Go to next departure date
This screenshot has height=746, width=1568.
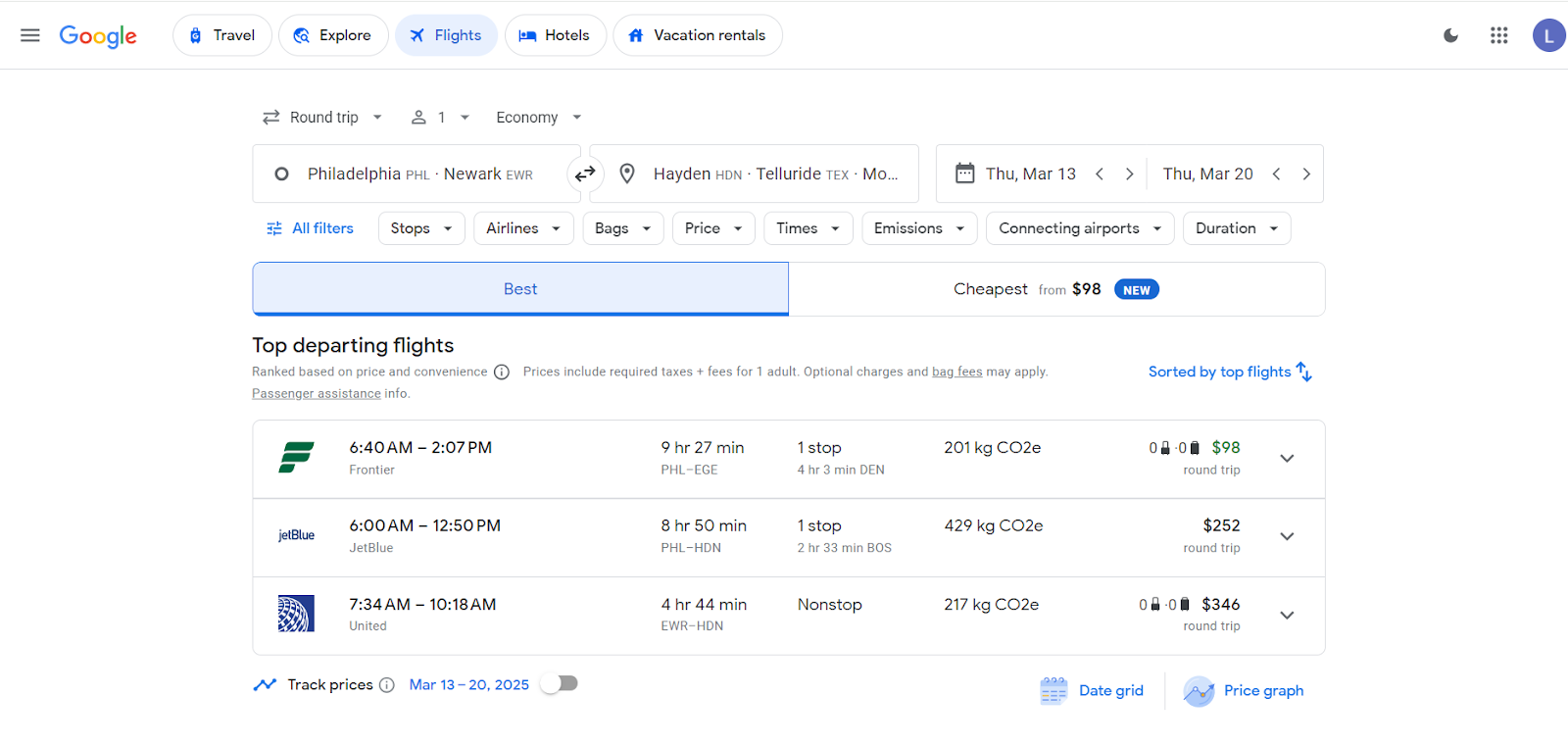click(1129, 174)
